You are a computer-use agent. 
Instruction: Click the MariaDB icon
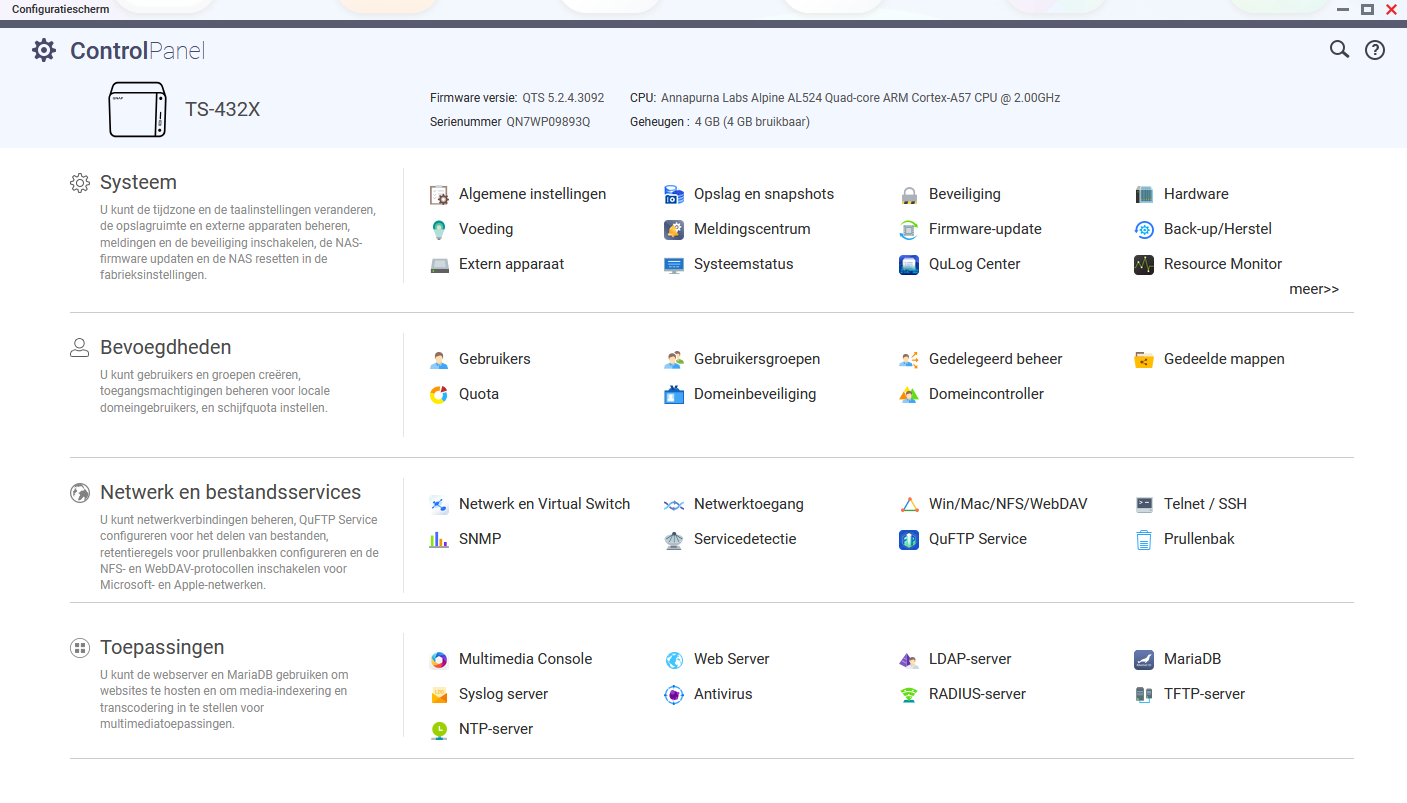1144,659
